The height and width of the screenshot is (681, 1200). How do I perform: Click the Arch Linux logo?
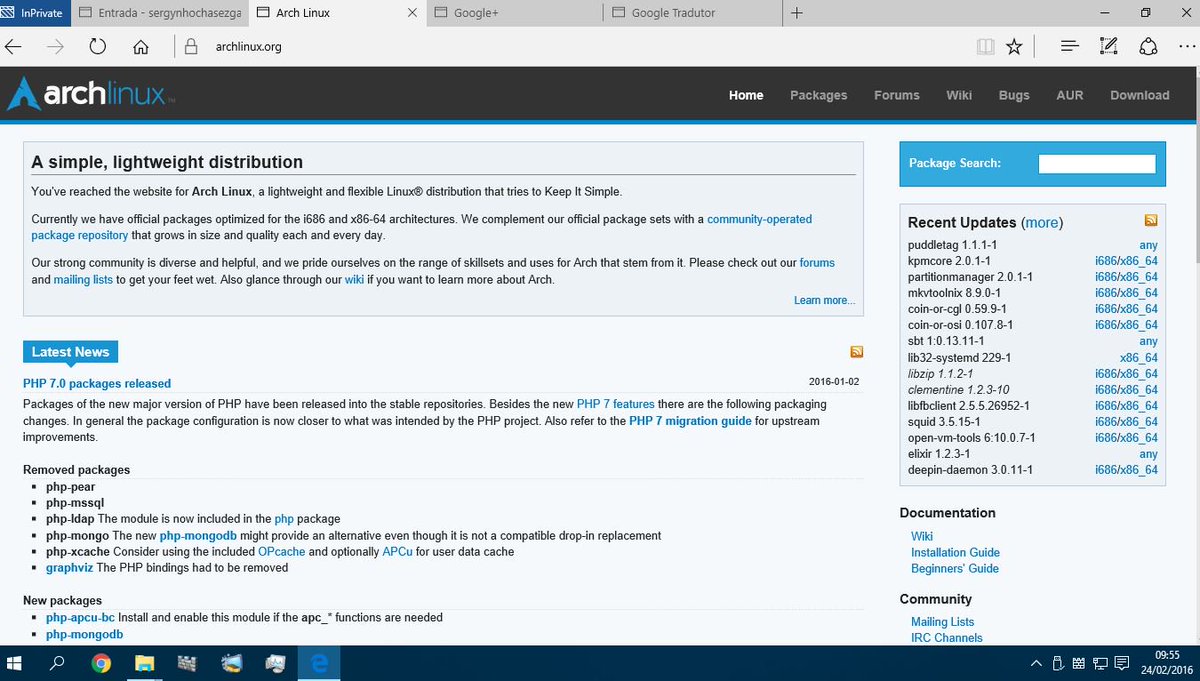pos(91,94)
